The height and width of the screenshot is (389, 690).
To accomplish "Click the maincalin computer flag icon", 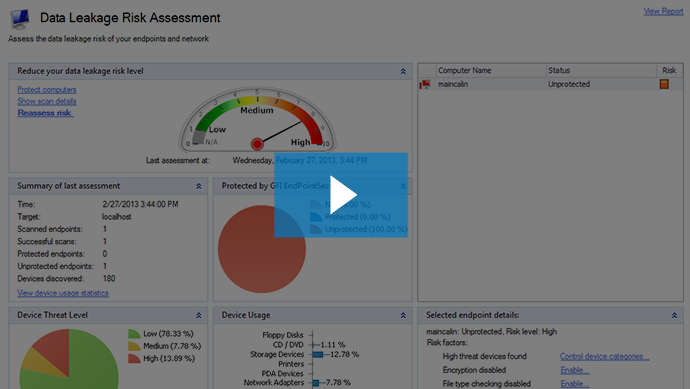I will click(425, 84).
